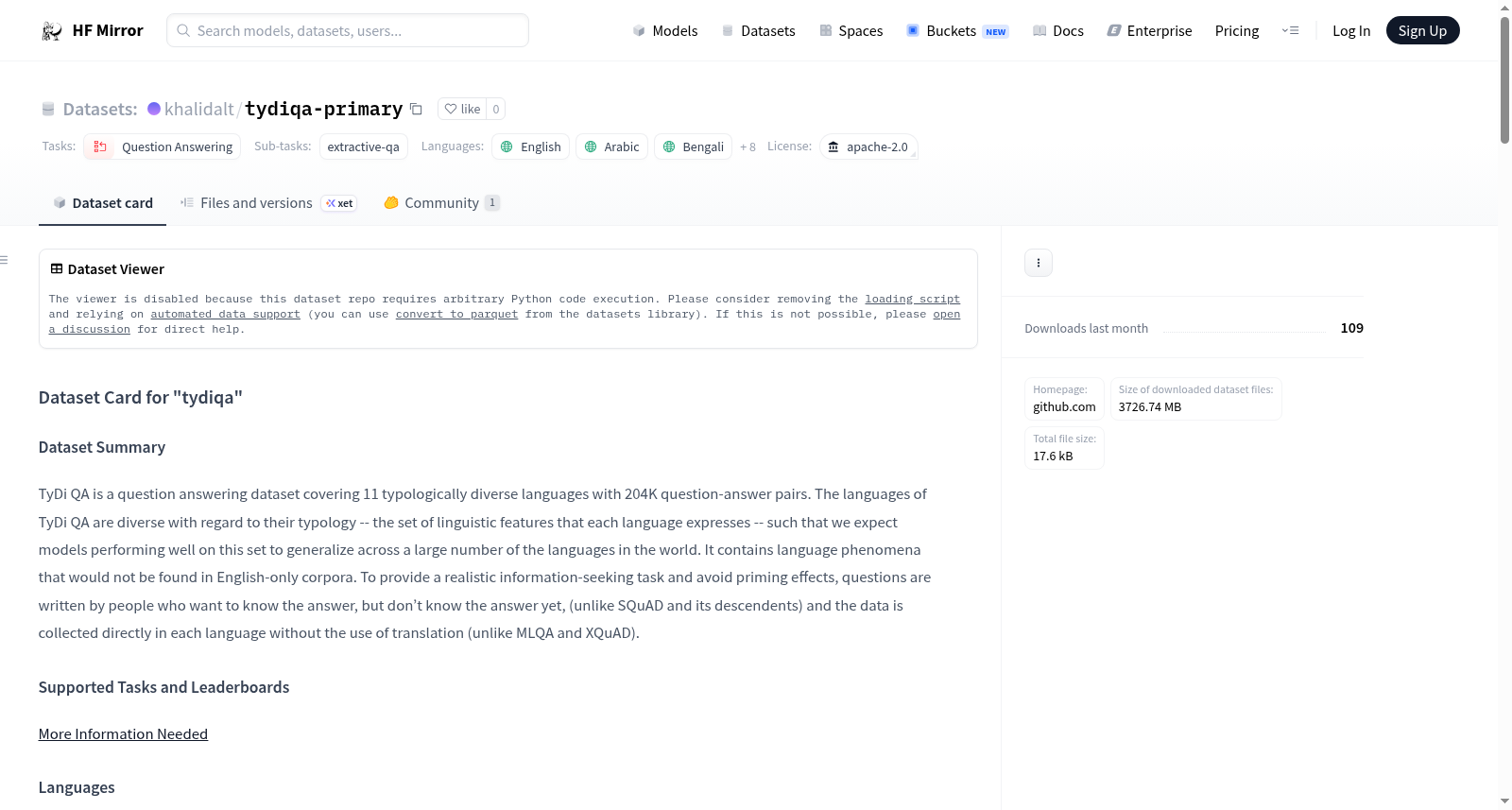This screenshot has width=1512, height=810.
Task: Click the Datasets breadcrumb icon
Action: click(x=48, y=110)
